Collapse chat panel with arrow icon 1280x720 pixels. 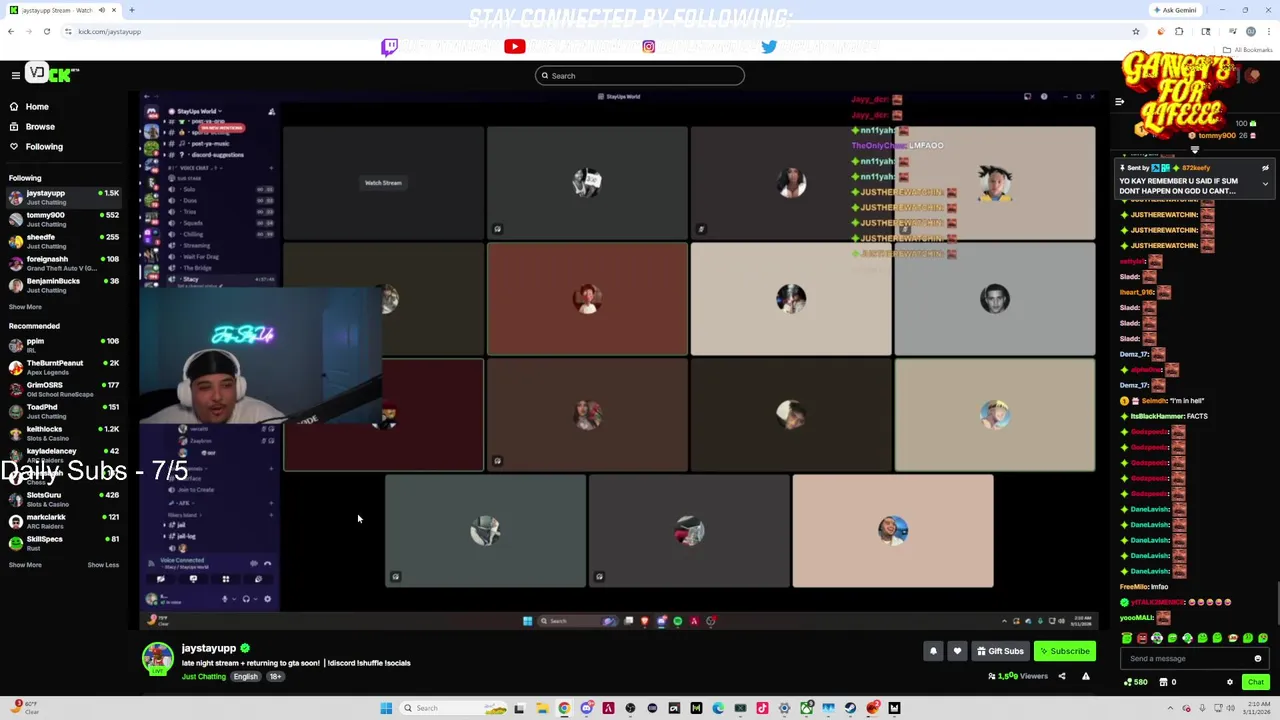tap(1119, 101)
